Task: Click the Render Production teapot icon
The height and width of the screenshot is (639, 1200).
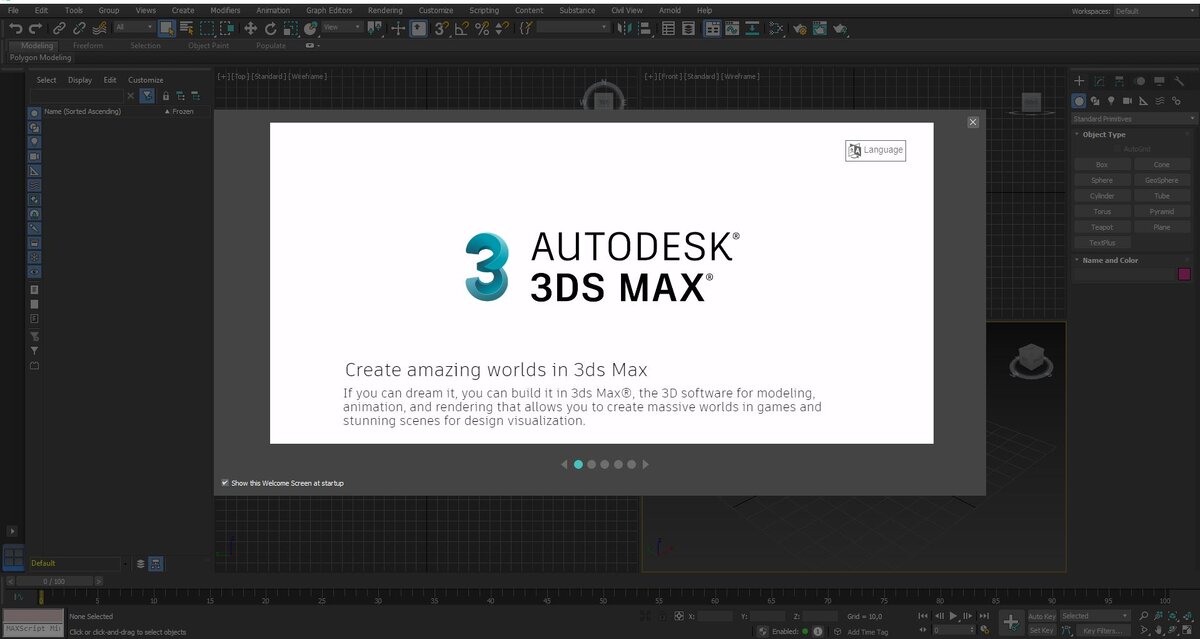Action: 842,29
